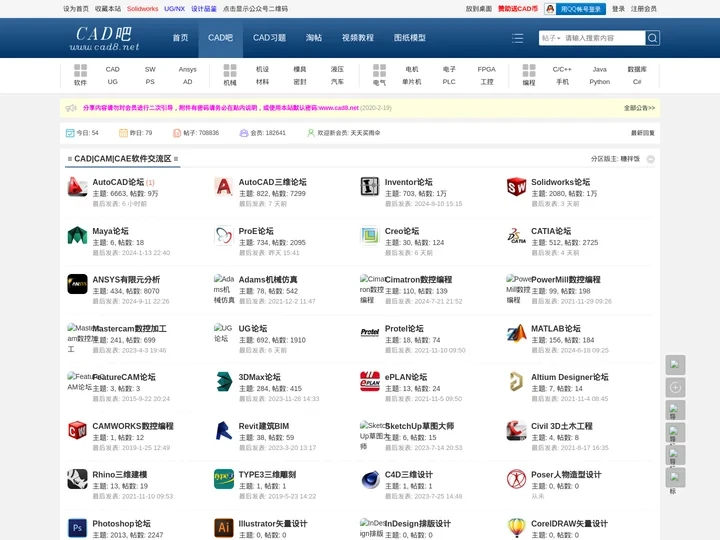Click the 3DMax论坛 teal icon

click(x=224, y=382)
